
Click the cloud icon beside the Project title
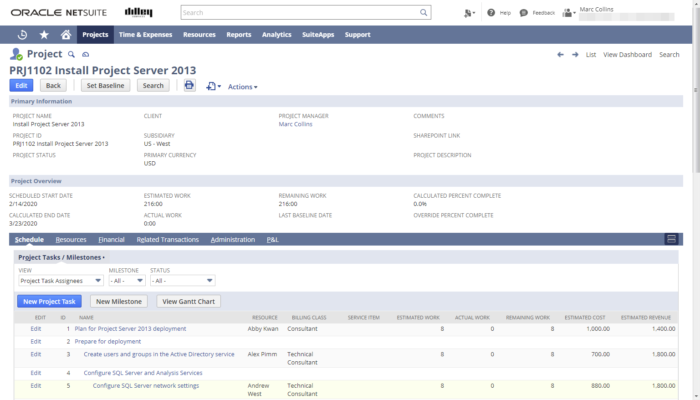tap(85, 54)
